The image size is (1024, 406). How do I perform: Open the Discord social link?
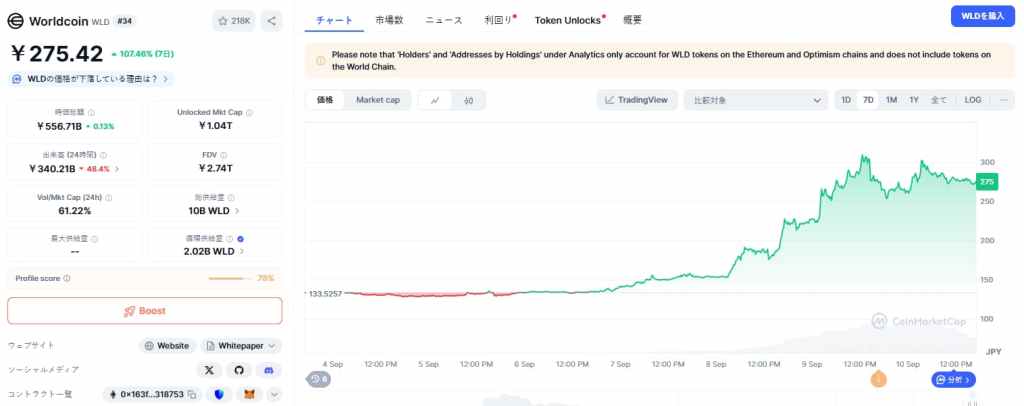[x=268, y=370]
